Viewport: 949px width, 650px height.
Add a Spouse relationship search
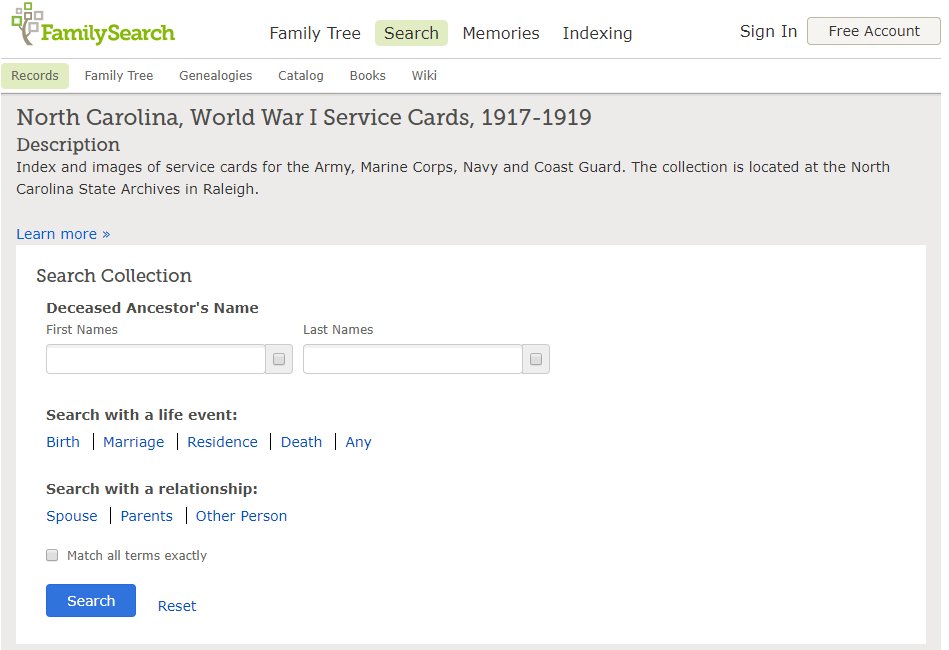[x=72, y=516]
